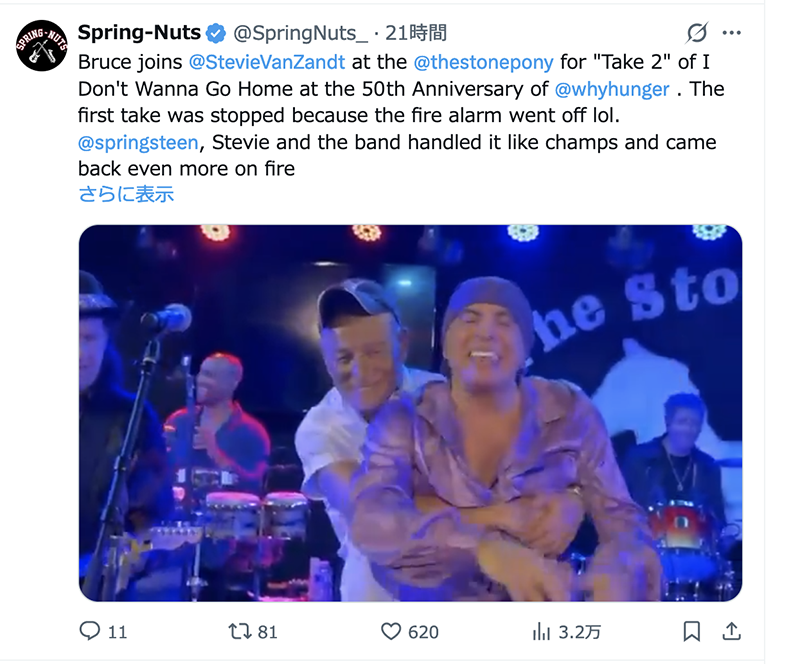
Task: Share the tweet with the upload arrow icon
Action: tap(731, 631)
